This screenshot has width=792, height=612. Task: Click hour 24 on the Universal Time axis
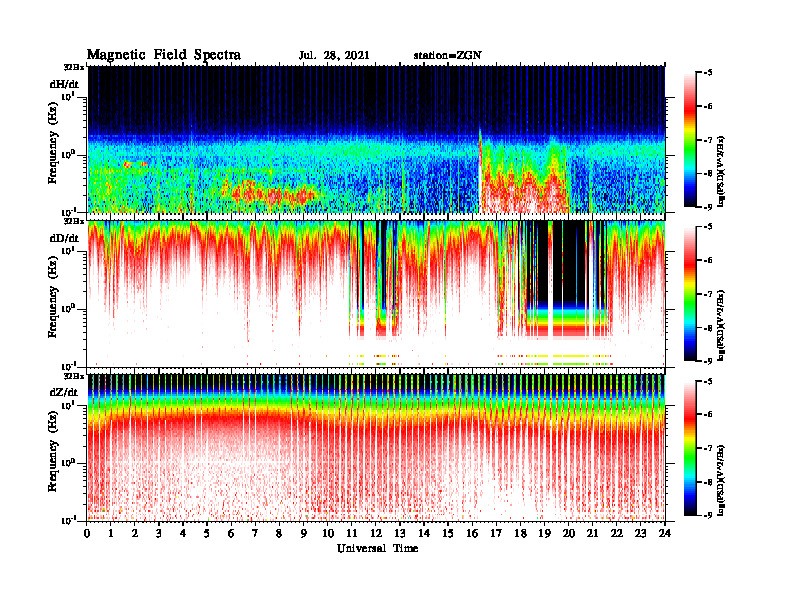665,534
